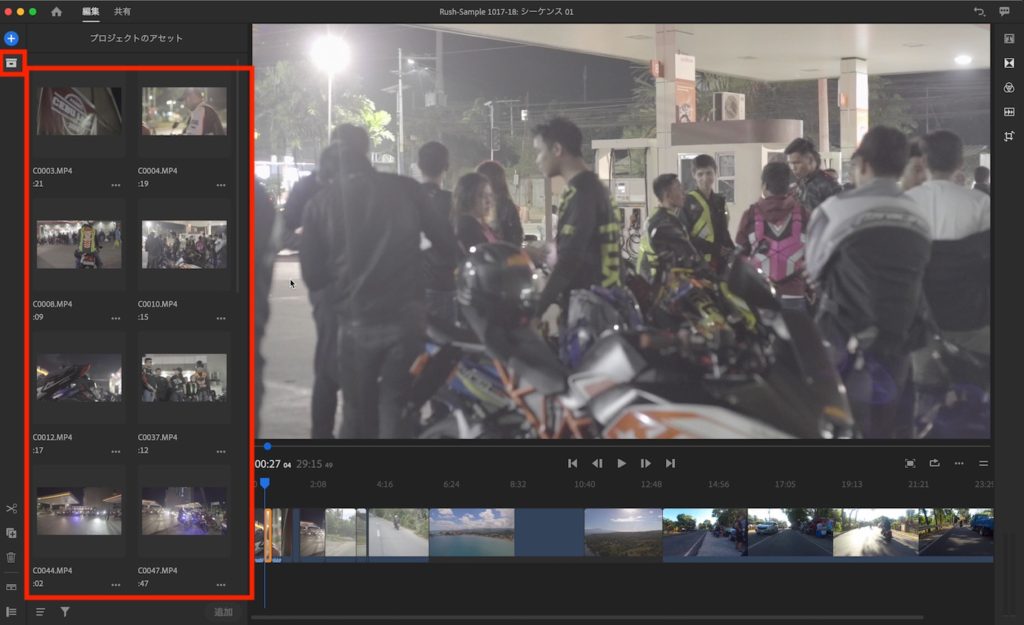Open the Titles panel in right sidebar
This screenshot has height=625, width=1024.
click(1009, 39)
